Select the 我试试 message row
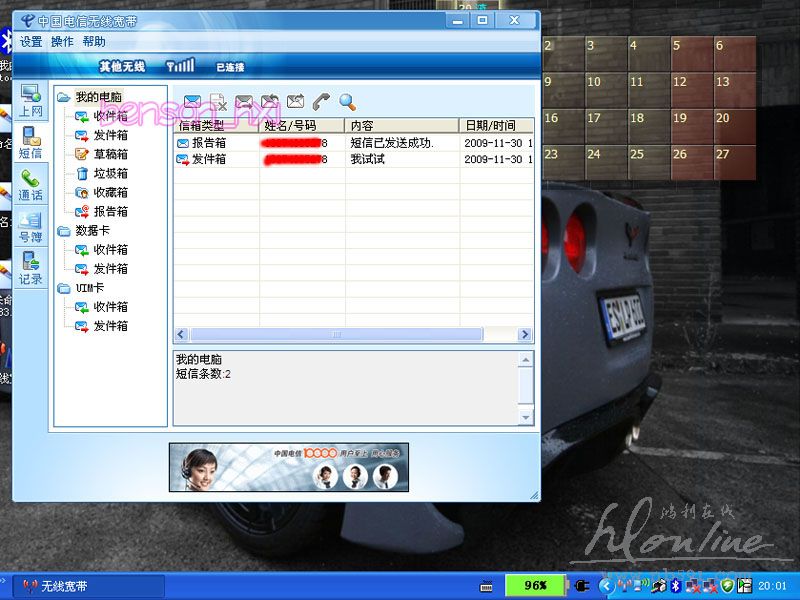 coord(367,160)
